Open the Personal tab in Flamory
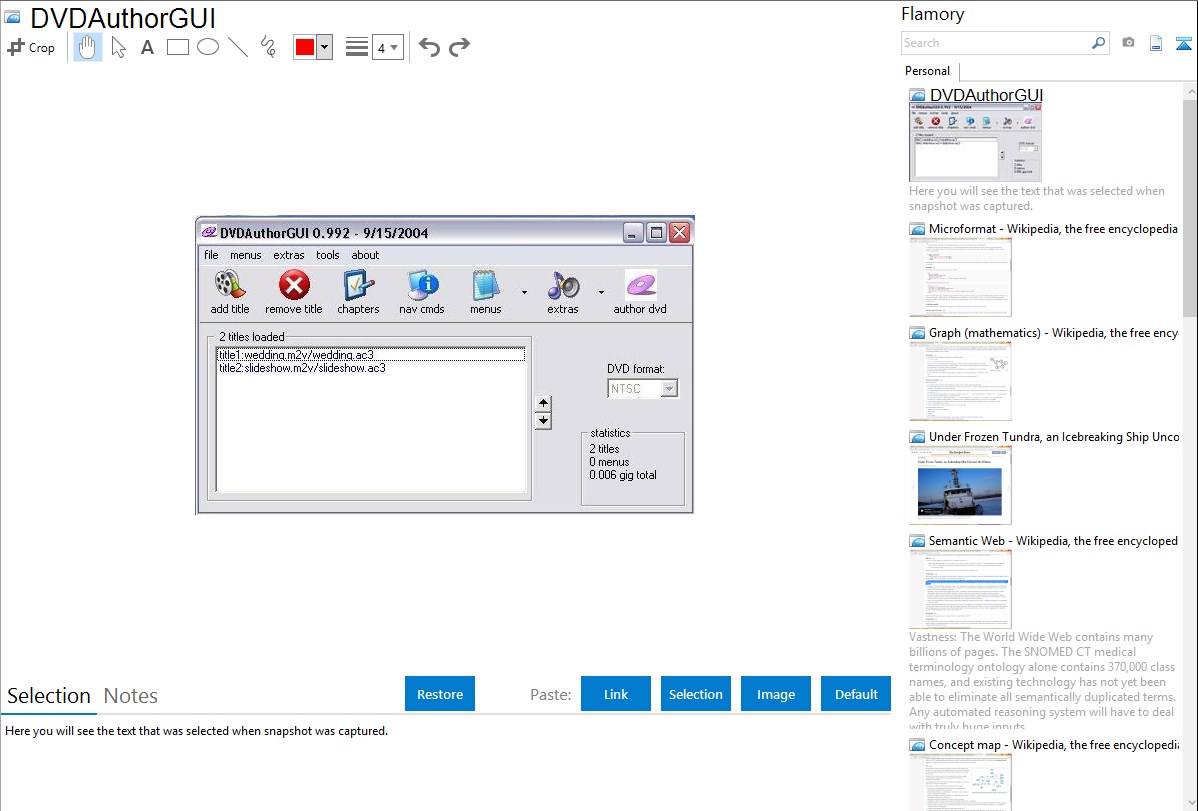Screen dimensions: 1198x811 928,71
